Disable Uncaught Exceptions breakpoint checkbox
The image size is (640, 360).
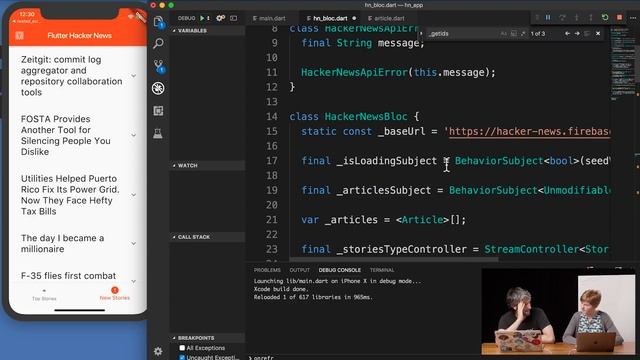pyautogui.click(x=182, y=358)
